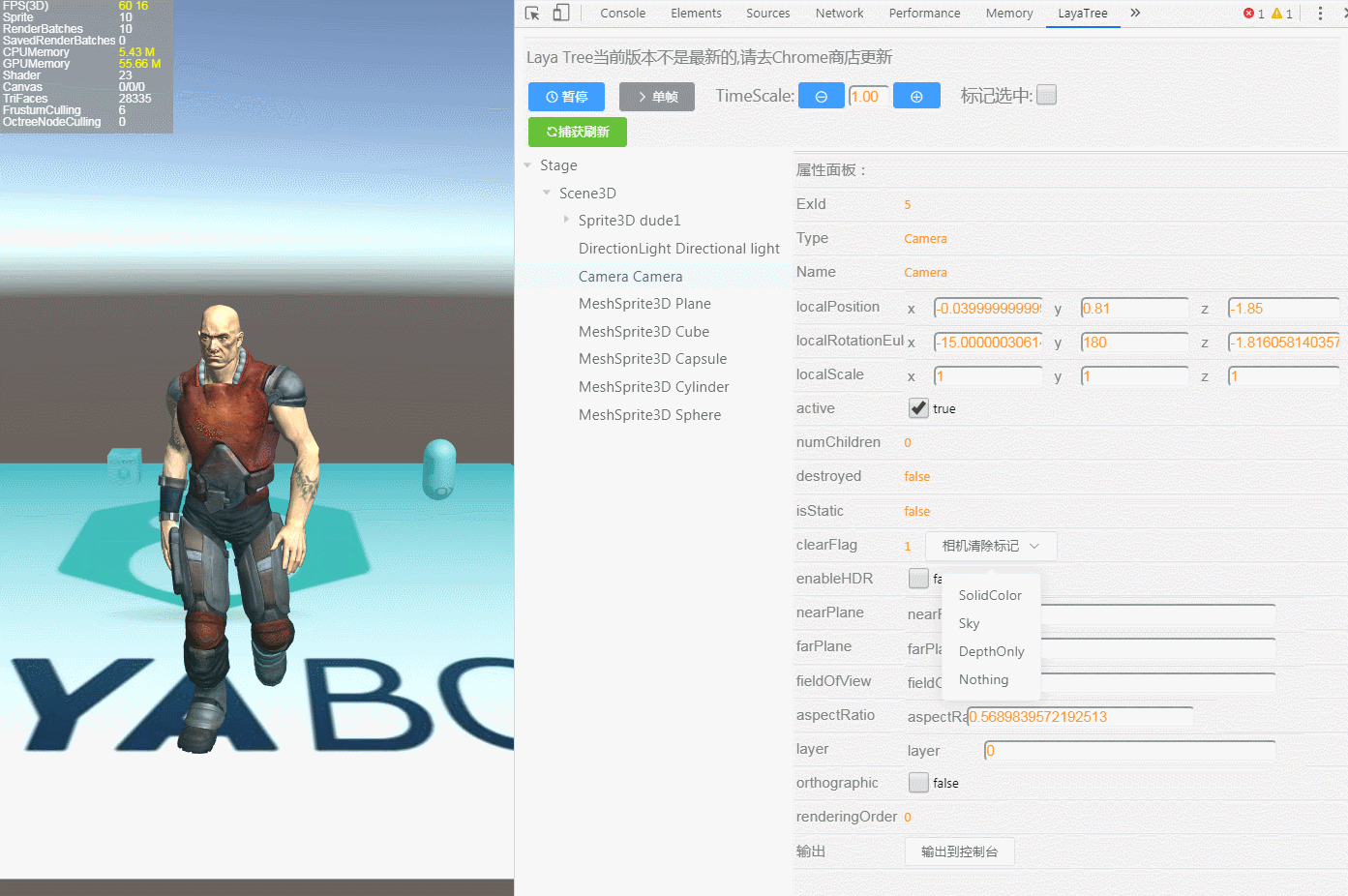Click the Type value 'Camera'
Image resolution: width=1348 pixels, height=896 pixels.
[925, 239]
